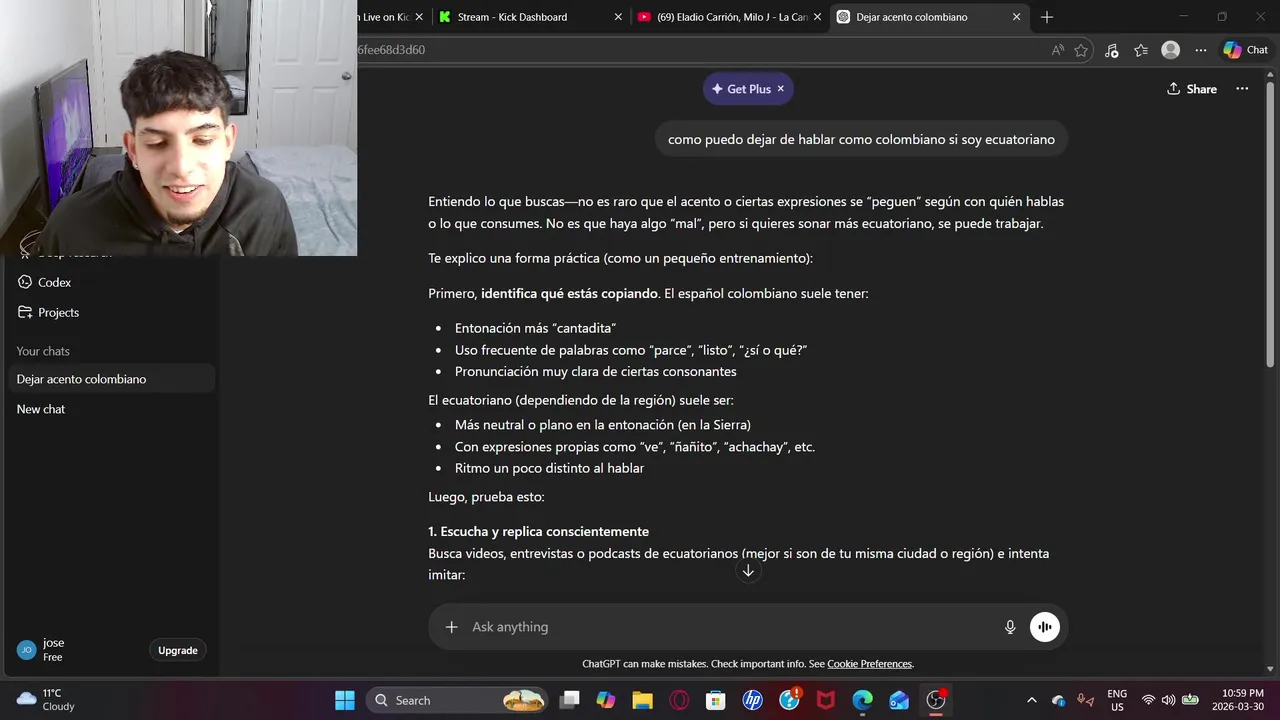Switch to OBS Studio taskbar icon
The image size is (1280, 720).
coord(936,700)
